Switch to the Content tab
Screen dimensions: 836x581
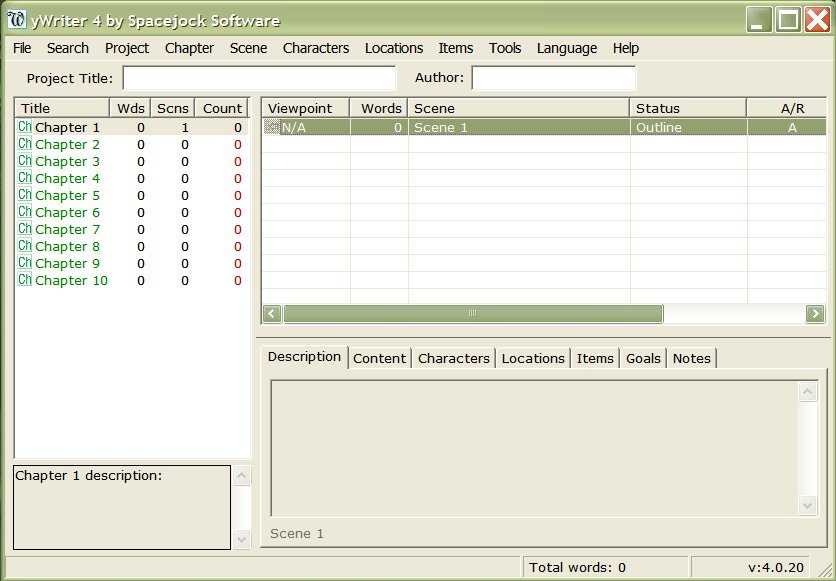click(379, 358)
